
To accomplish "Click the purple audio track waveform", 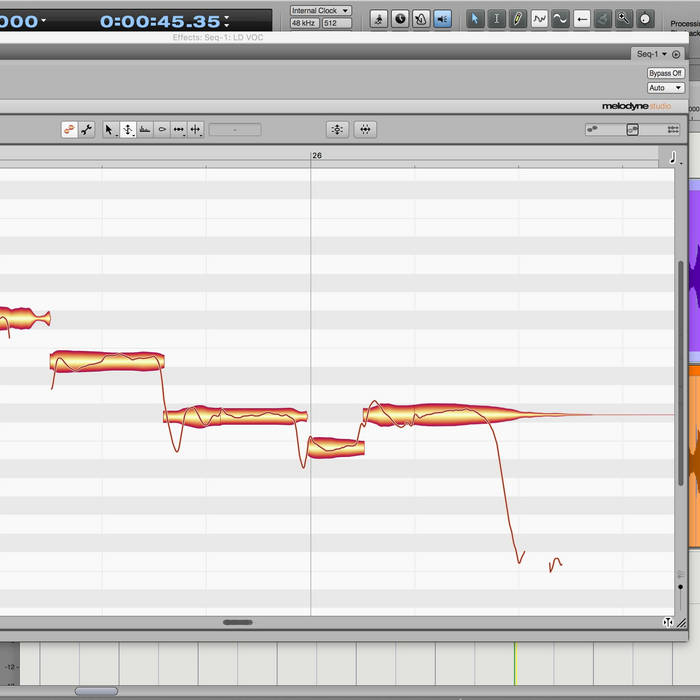I will [x=694, y=270].
